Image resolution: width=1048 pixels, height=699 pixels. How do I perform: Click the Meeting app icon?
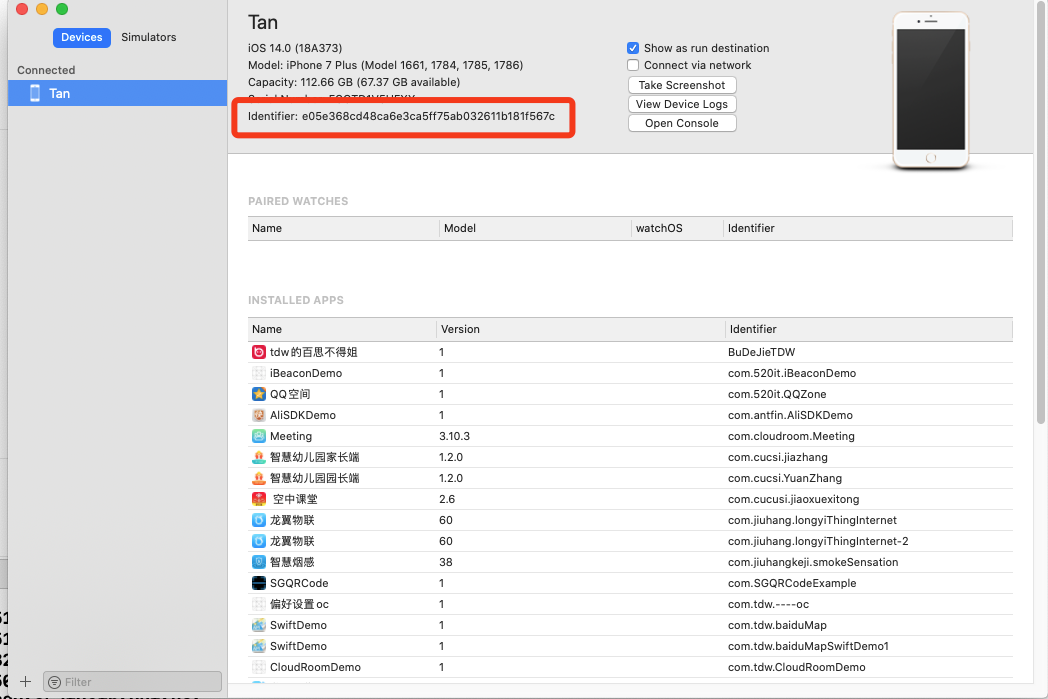tap(254, 436)
